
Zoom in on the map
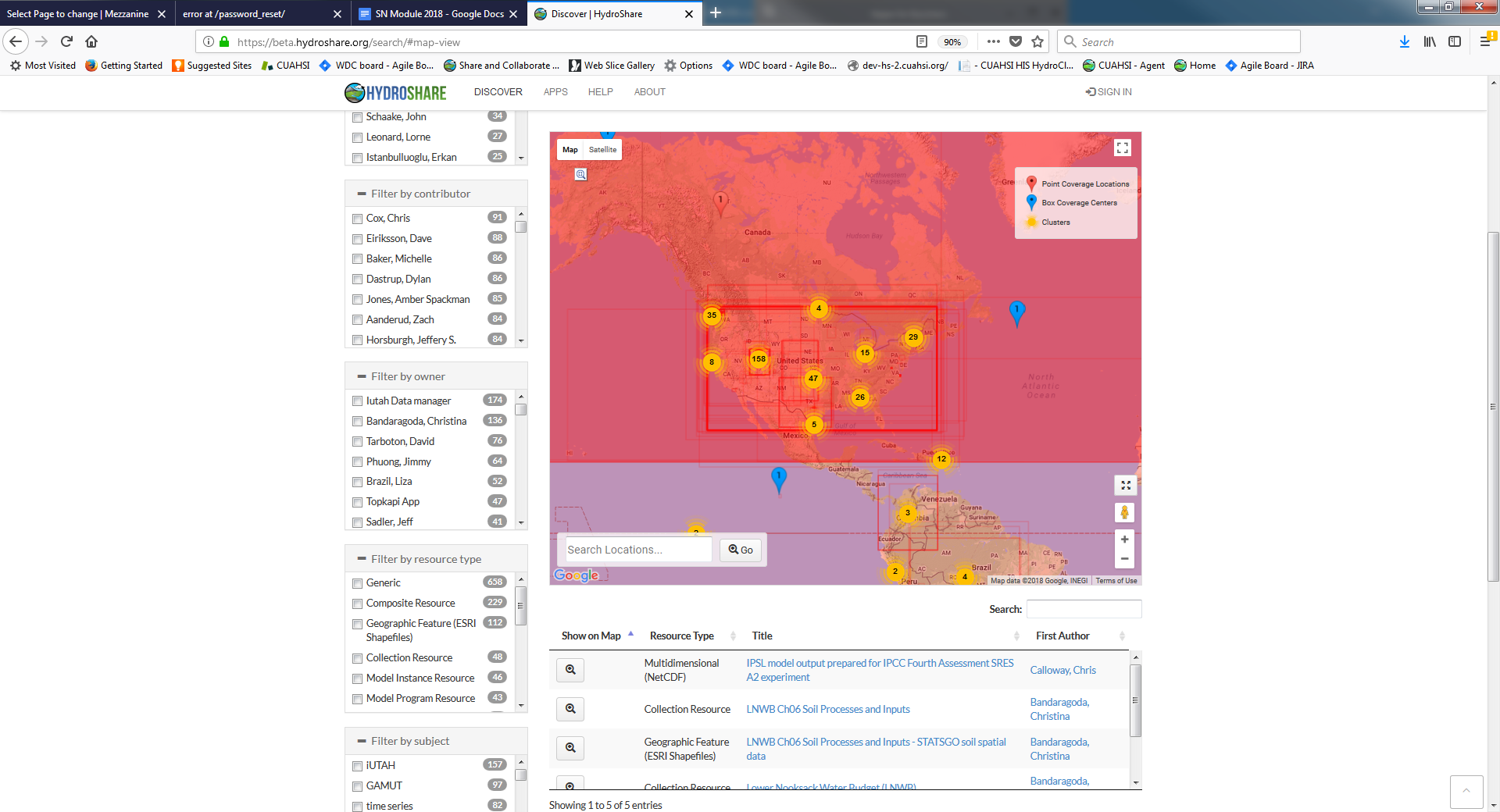point(1124,539)
